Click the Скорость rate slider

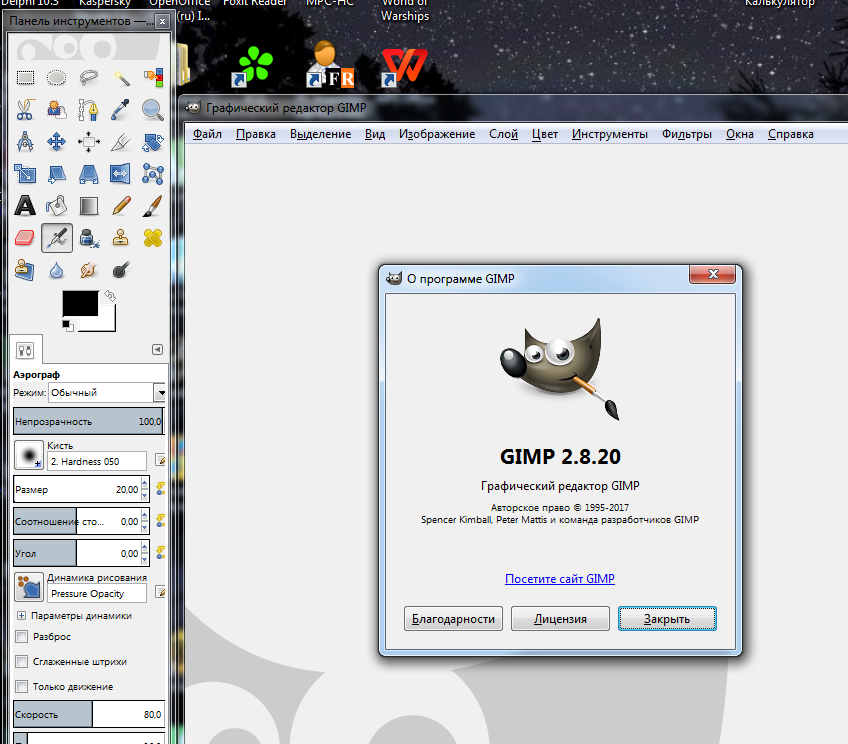click(x=88, y=714)
